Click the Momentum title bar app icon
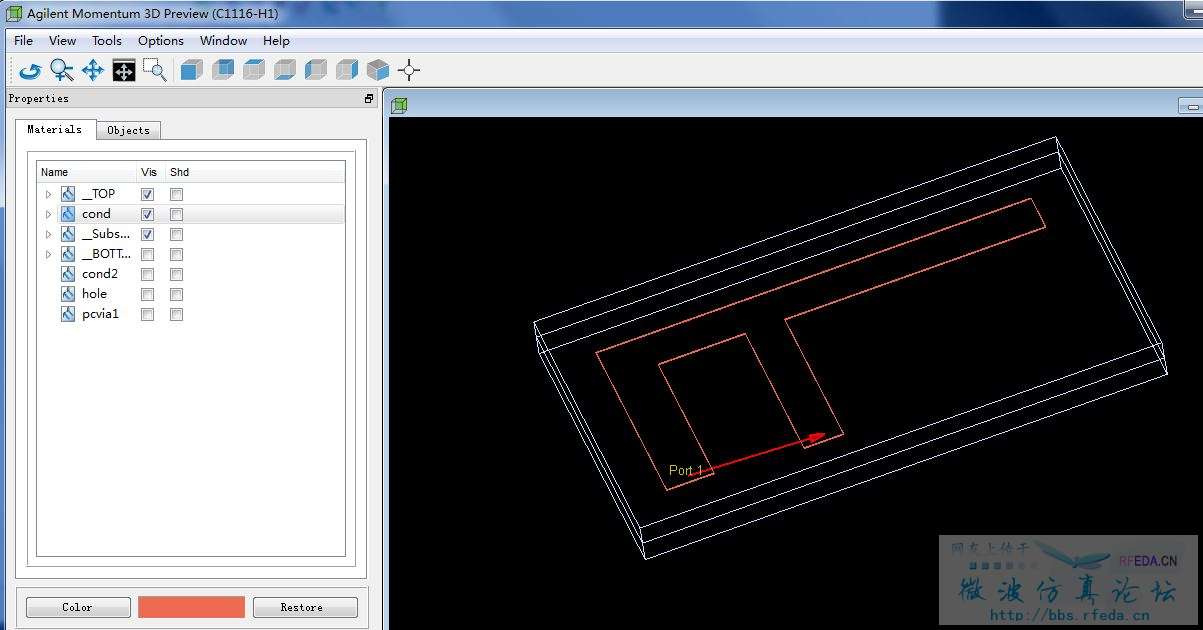Image resolution: width=1203 pixels, height=630 pixels. pos(14,14)
